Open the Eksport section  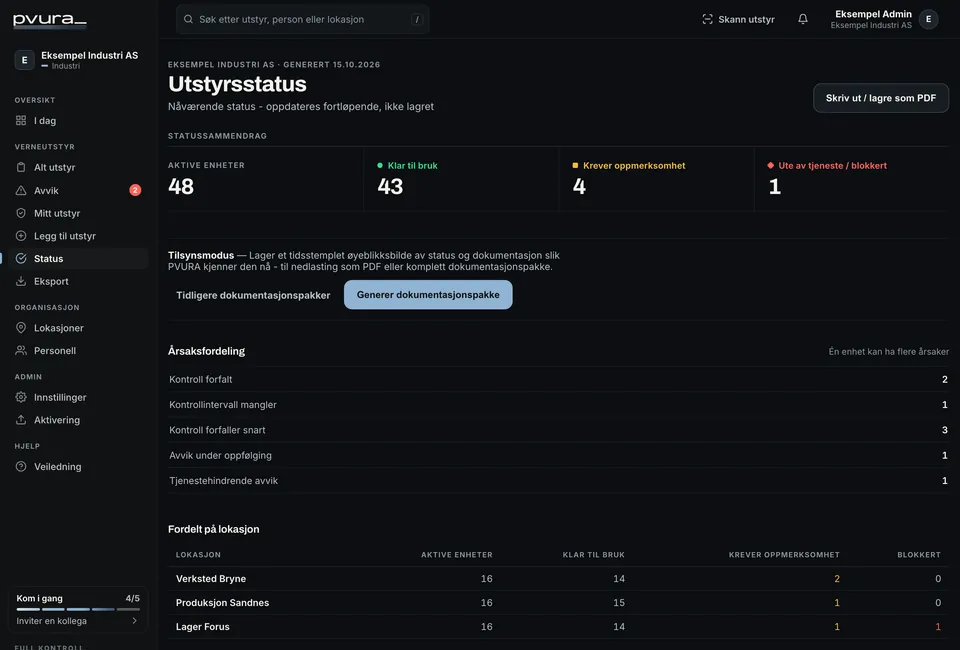point(78,281)
